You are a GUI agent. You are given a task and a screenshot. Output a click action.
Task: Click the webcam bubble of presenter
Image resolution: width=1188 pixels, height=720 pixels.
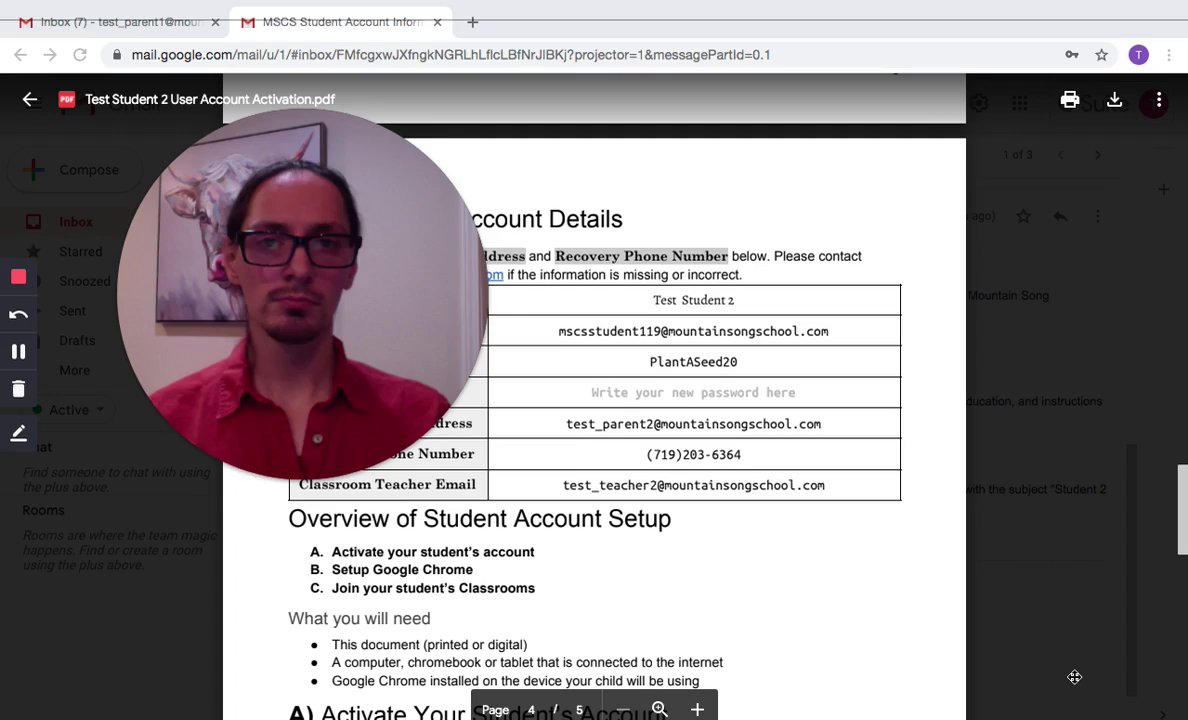[302, 295]
